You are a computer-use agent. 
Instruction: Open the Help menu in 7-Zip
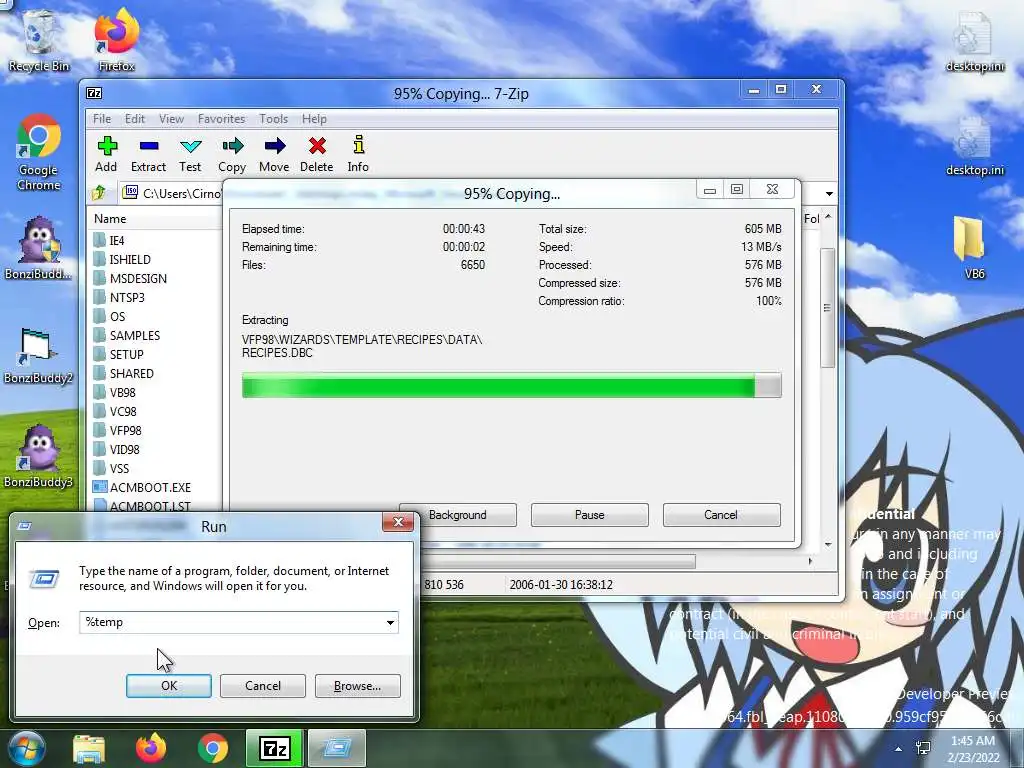314,119
